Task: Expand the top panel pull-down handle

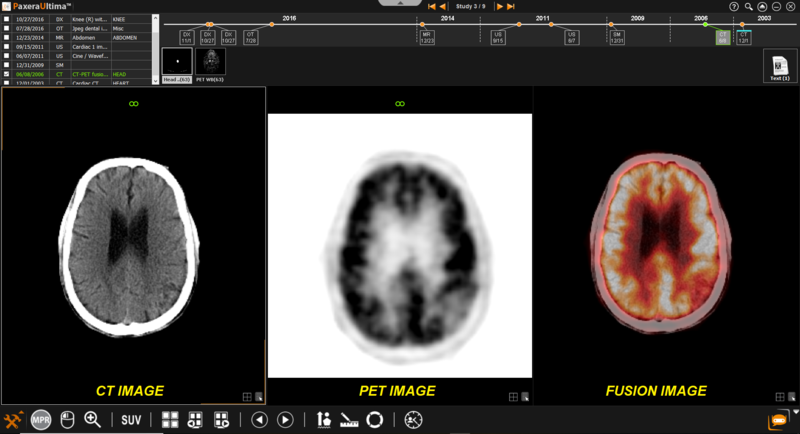Action: click(400, 4)
